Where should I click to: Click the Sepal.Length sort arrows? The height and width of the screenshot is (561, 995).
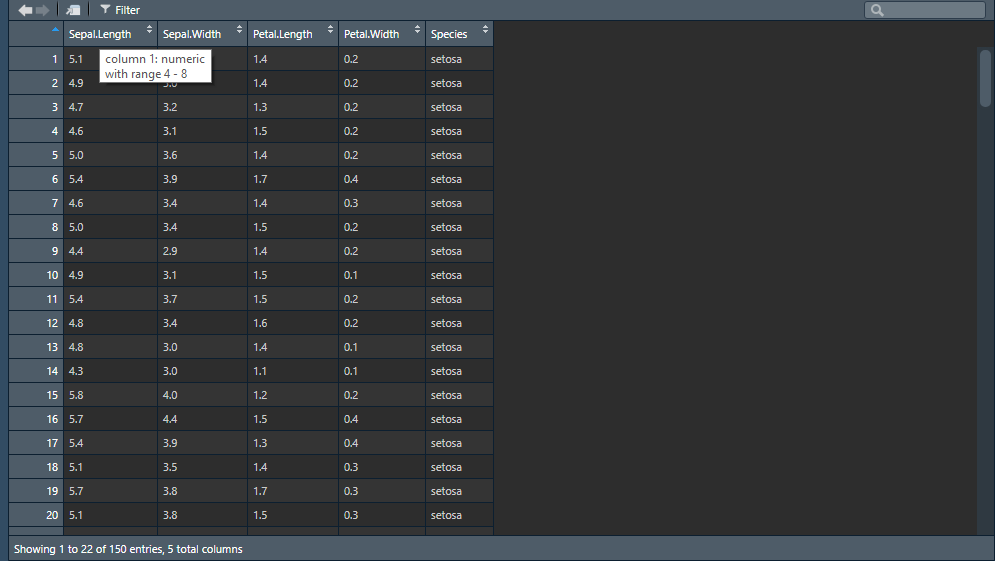pyautogui.click(x=149, y=30)
